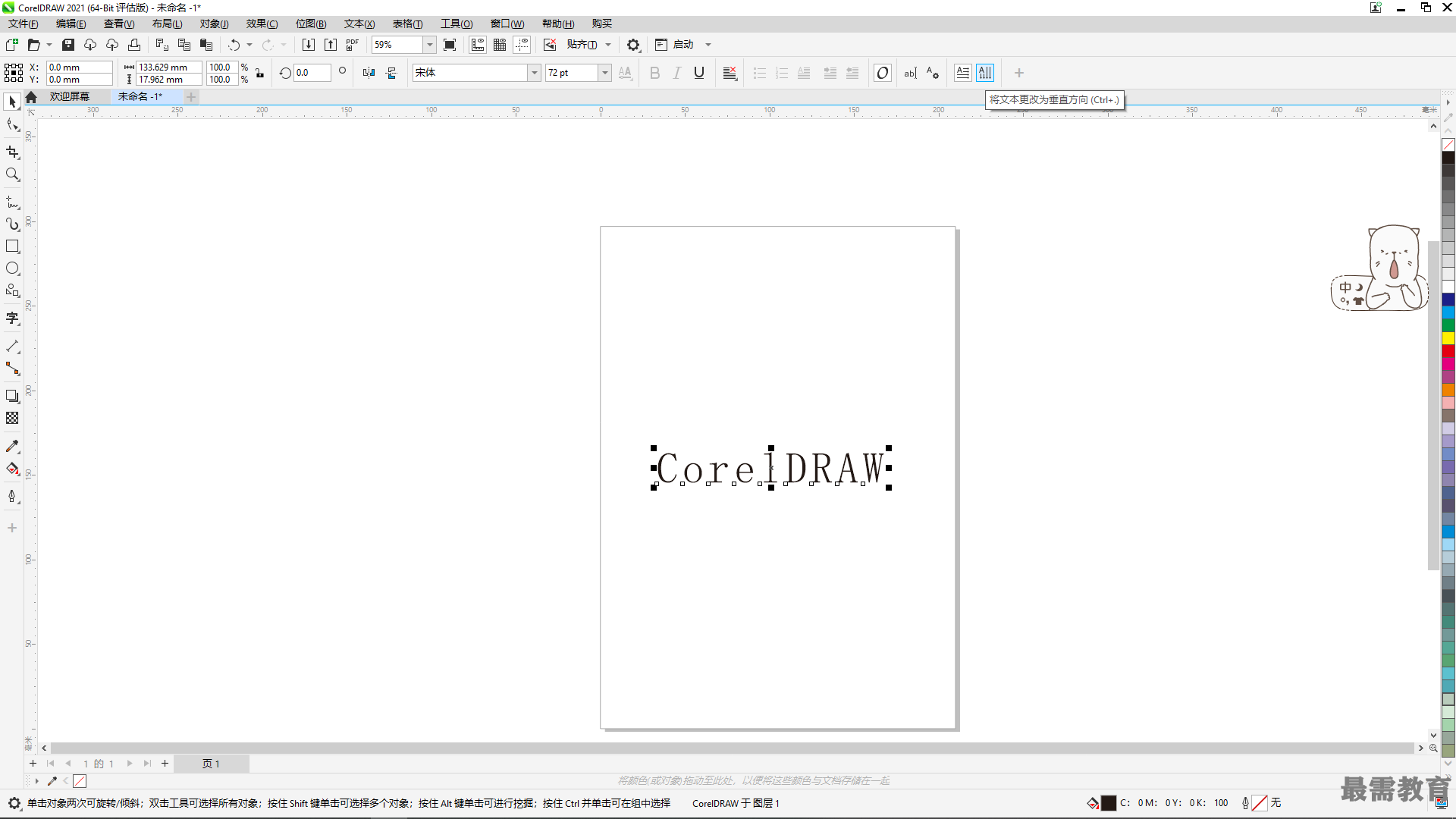Pick the red swatch in palette
Screen dimensions: 1456x819
(1448, 351)
